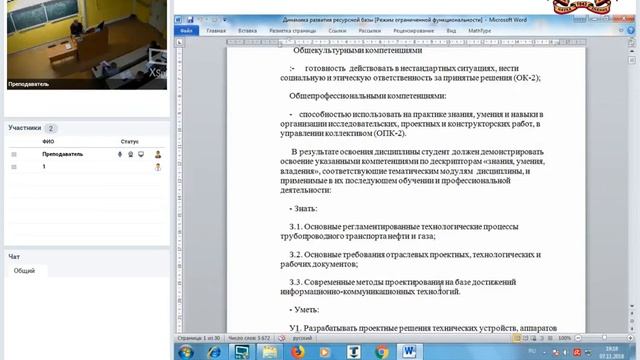Screen dimensions: 640x360
Task: Open the Рецензирование ribbon tab
Action: click(413, 31)
